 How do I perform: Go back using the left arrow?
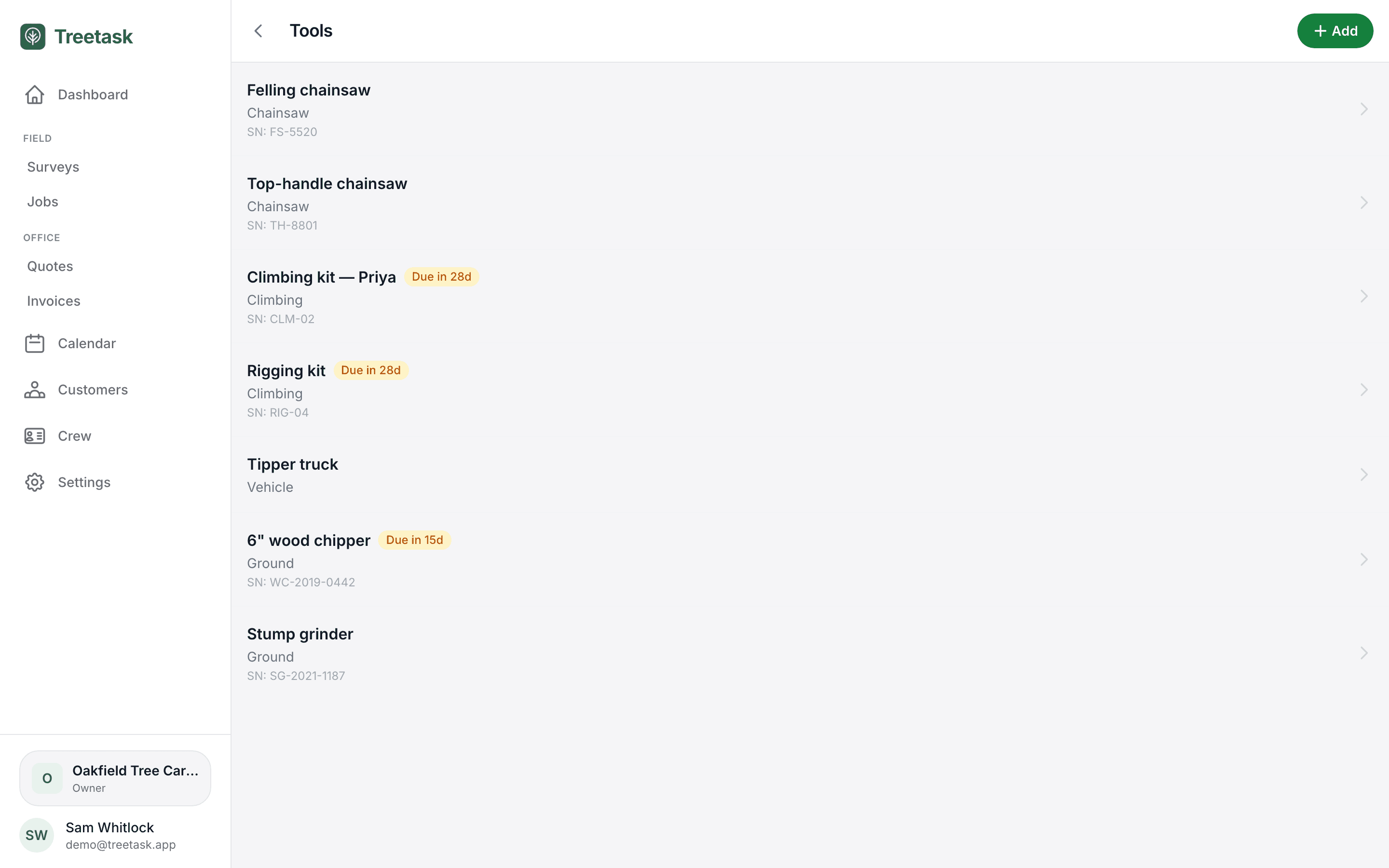259,31
